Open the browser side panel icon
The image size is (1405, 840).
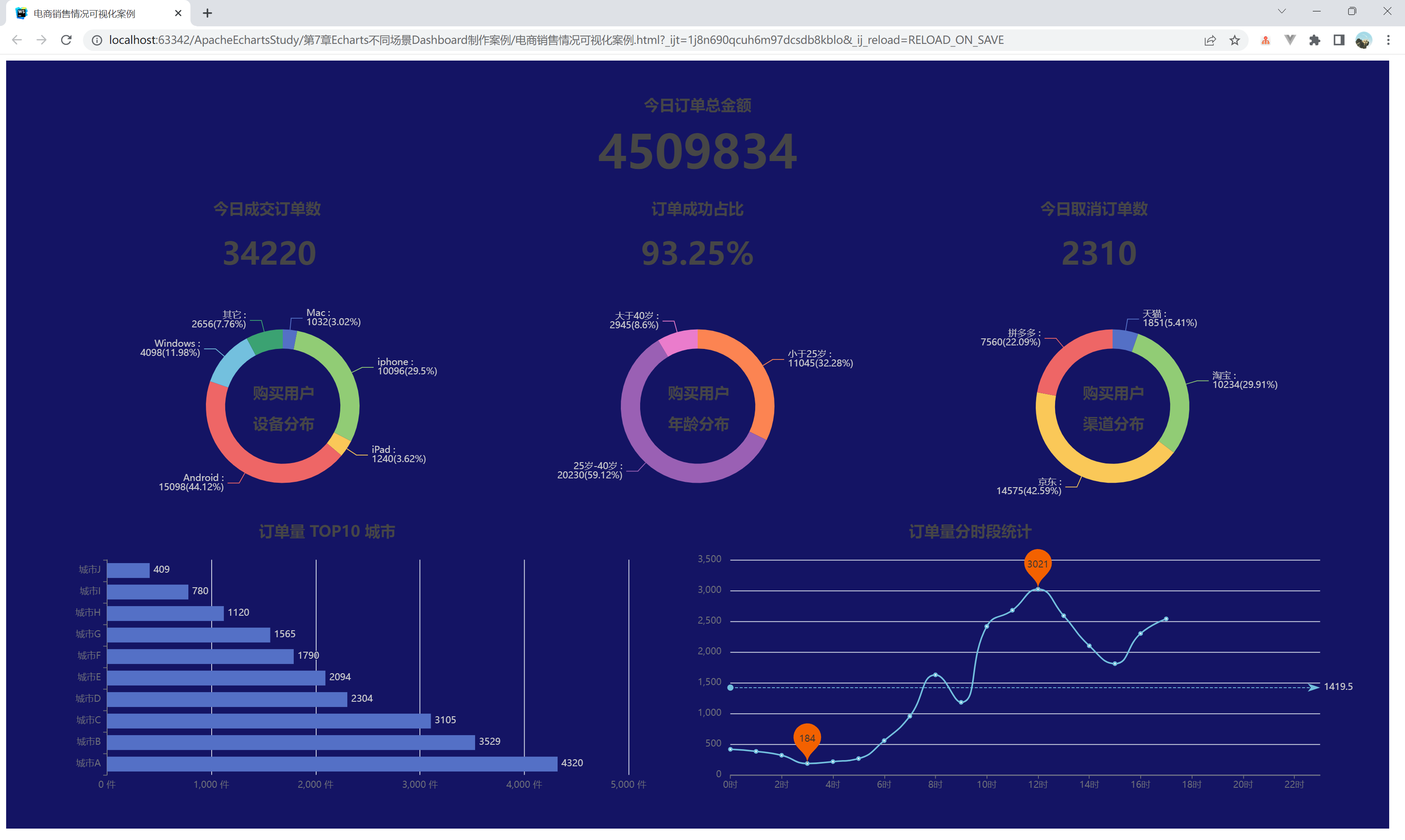pyautogui.click(x=1339, y=39)
